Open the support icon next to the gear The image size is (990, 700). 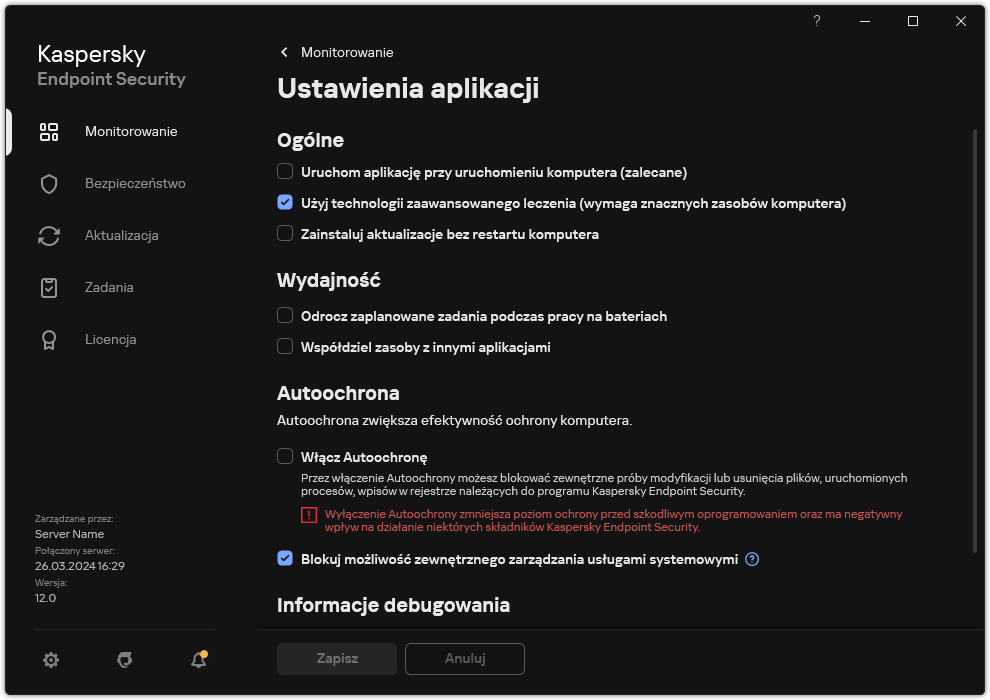click(x=124, y=660)
